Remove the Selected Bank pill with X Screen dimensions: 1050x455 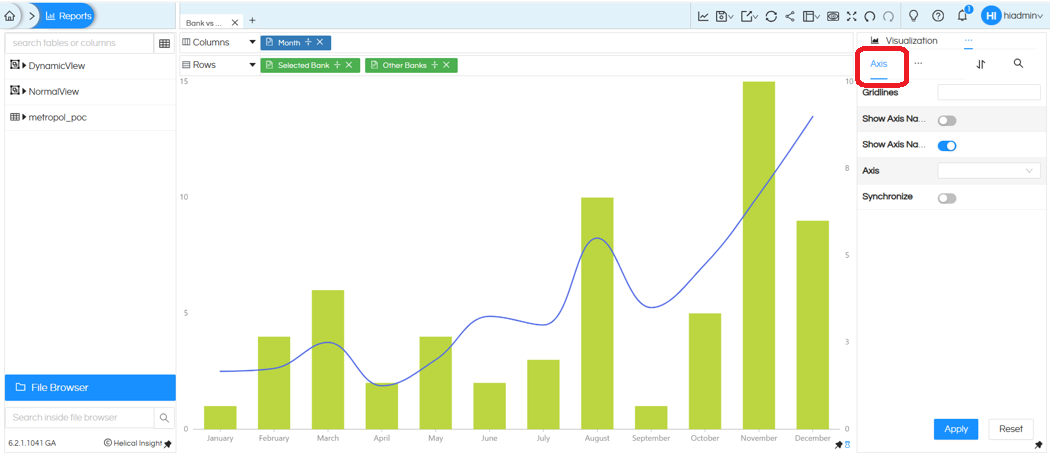tap(349, 65)
